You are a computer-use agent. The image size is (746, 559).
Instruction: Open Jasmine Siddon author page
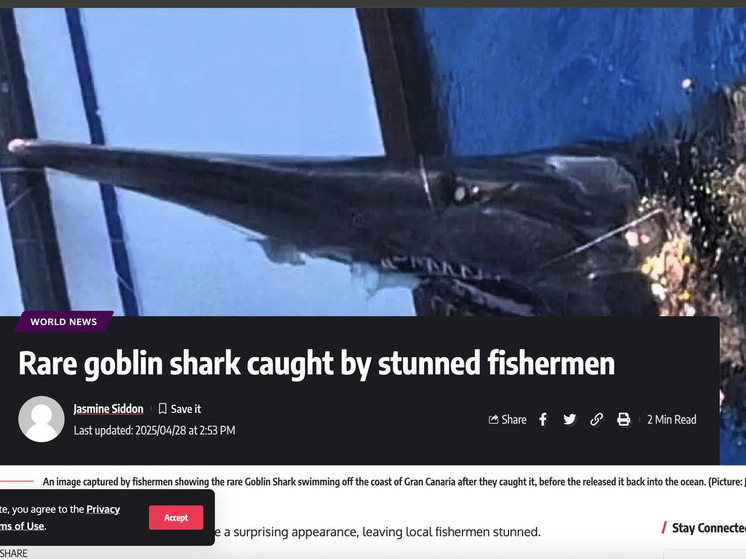point(108,409)
